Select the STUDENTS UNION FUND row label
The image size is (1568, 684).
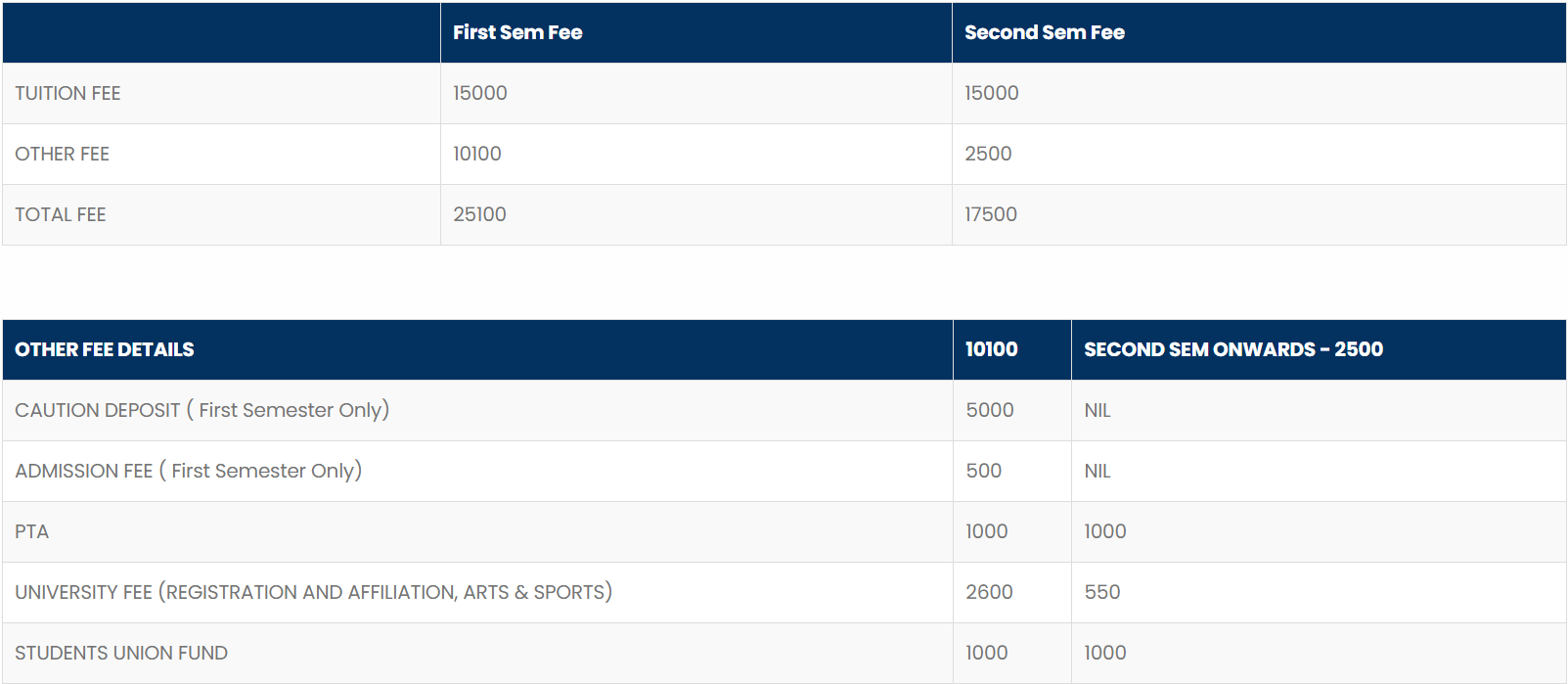click(121, 653)
